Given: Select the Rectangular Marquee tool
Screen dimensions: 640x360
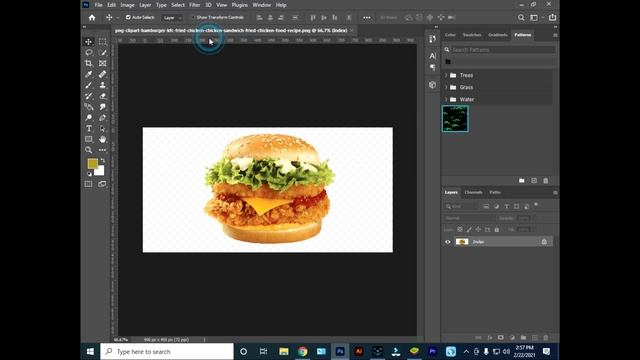Looking at the screenshot, I should 102,42.
